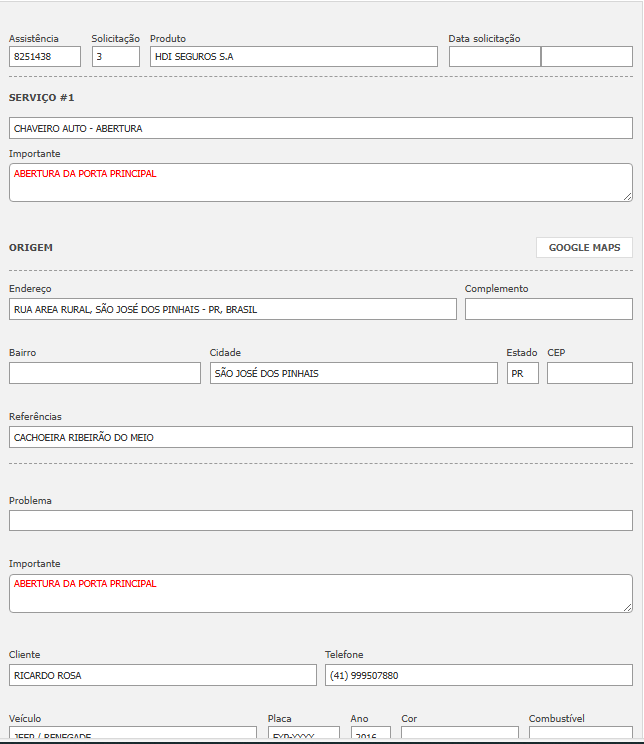Click the empty Bairro field
Viewport: 644px width, 744px height.
point(105,373)
